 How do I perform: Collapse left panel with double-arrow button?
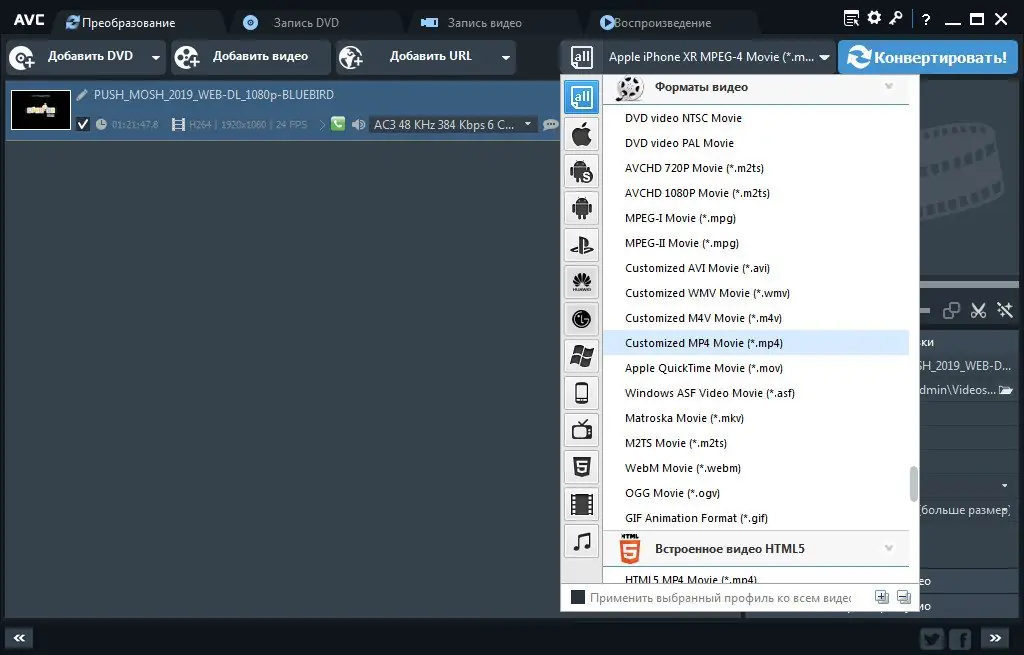click(x=20, y=638)
